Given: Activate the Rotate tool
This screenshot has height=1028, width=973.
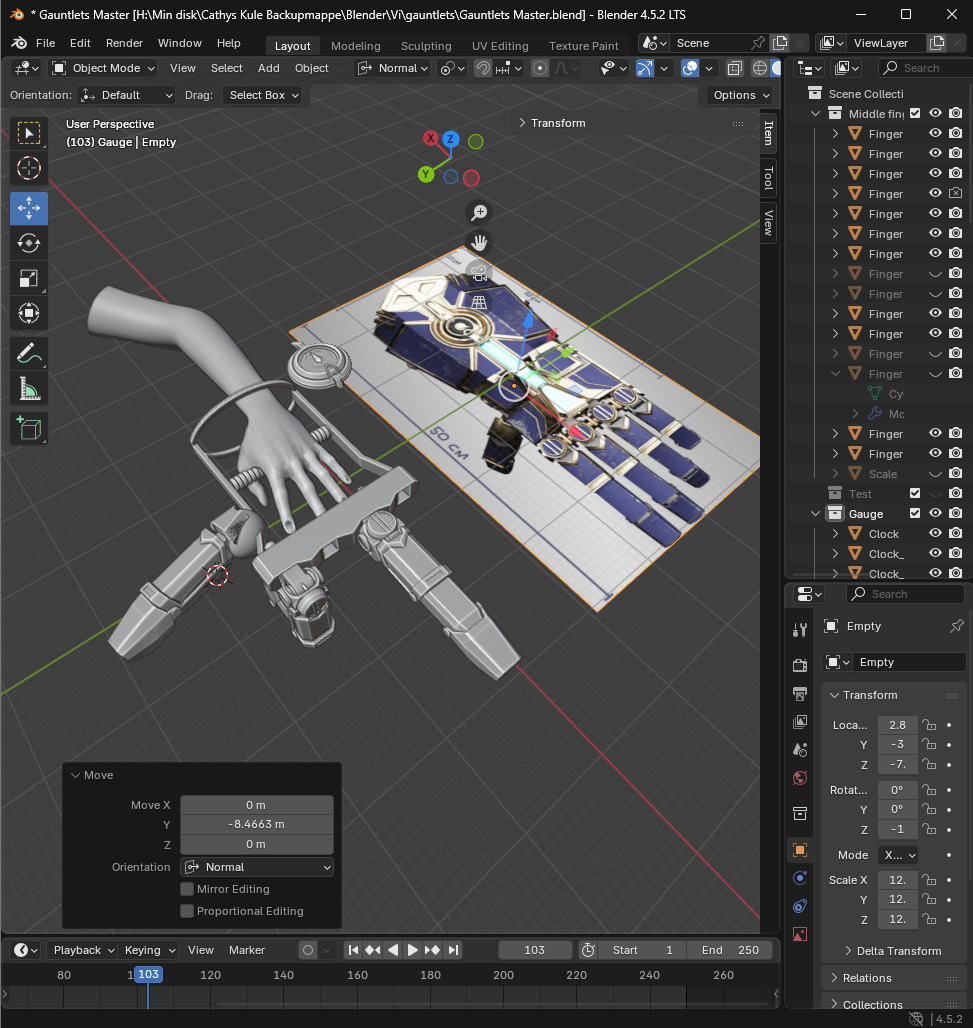Looking at the screenshot, I should pos(28,243).
